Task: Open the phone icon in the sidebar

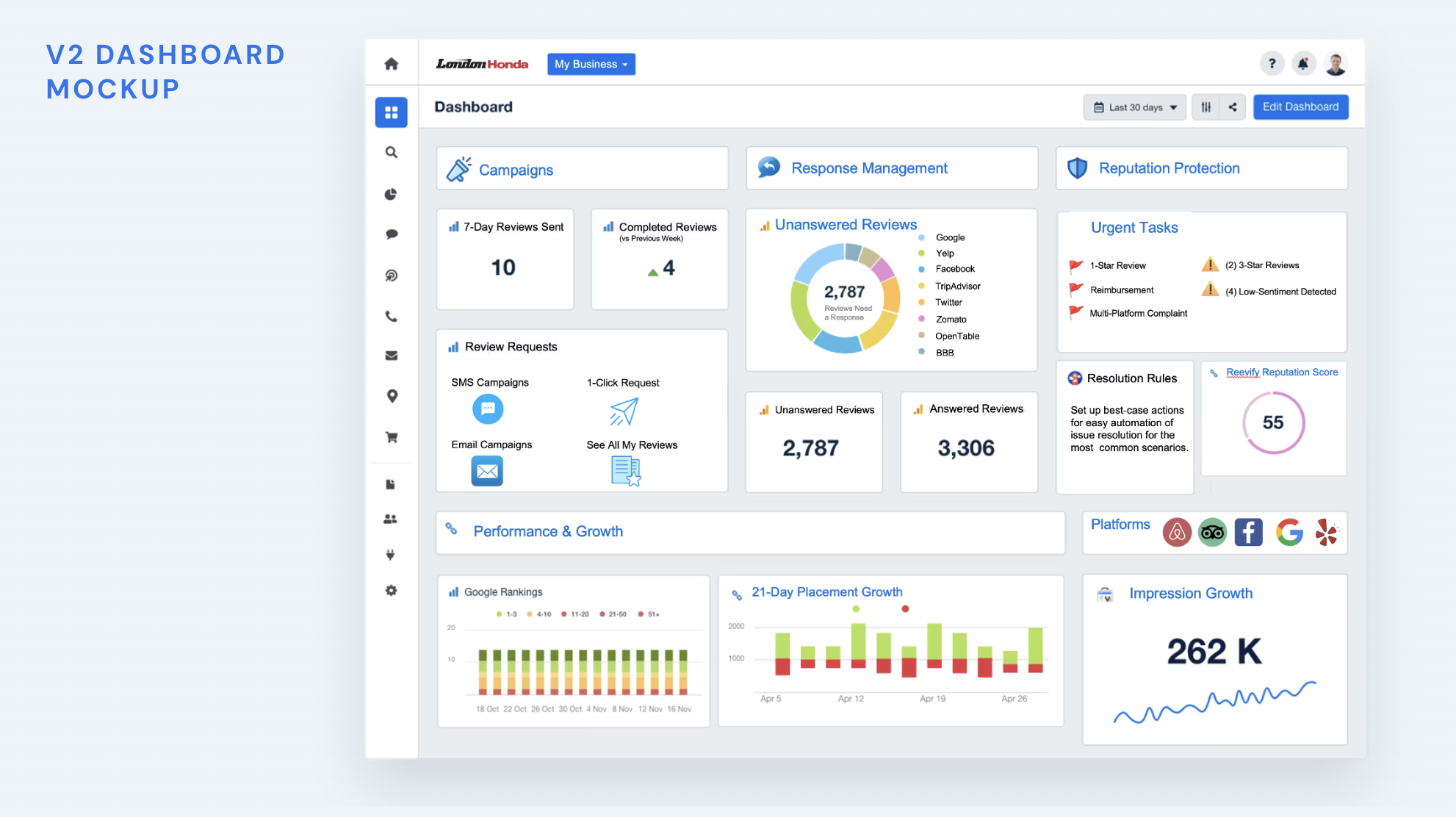Action: coord(392,317)
